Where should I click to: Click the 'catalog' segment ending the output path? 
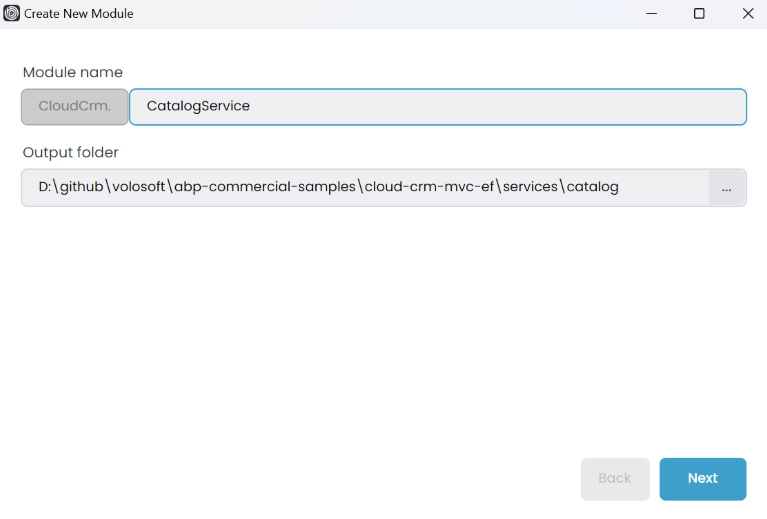(x=592, y=187)
